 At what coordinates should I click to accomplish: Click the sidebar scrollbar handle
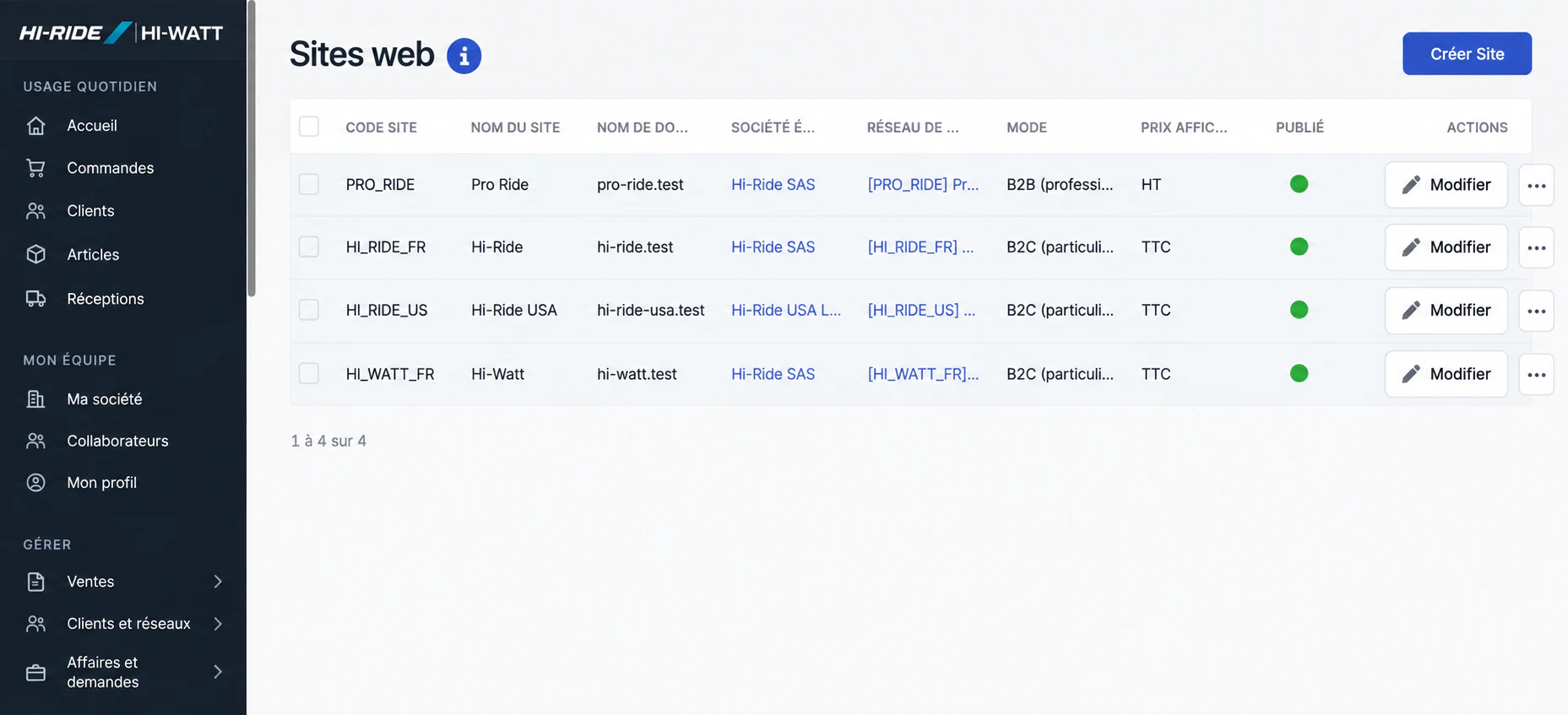coord(251,149)
